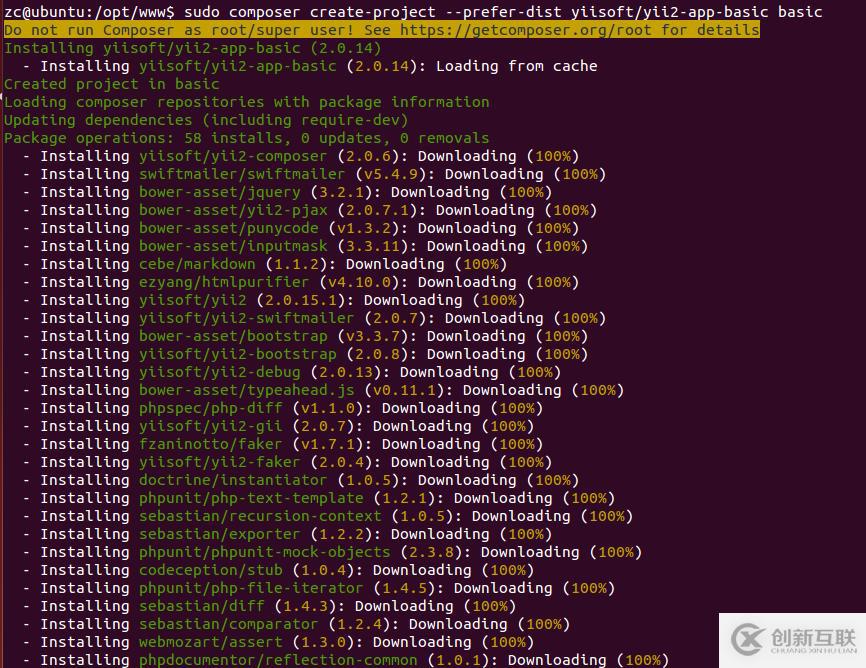866x668 pixels.
Task: Click package name phpunit/phpunit-mock-objects
Action: 264,552
